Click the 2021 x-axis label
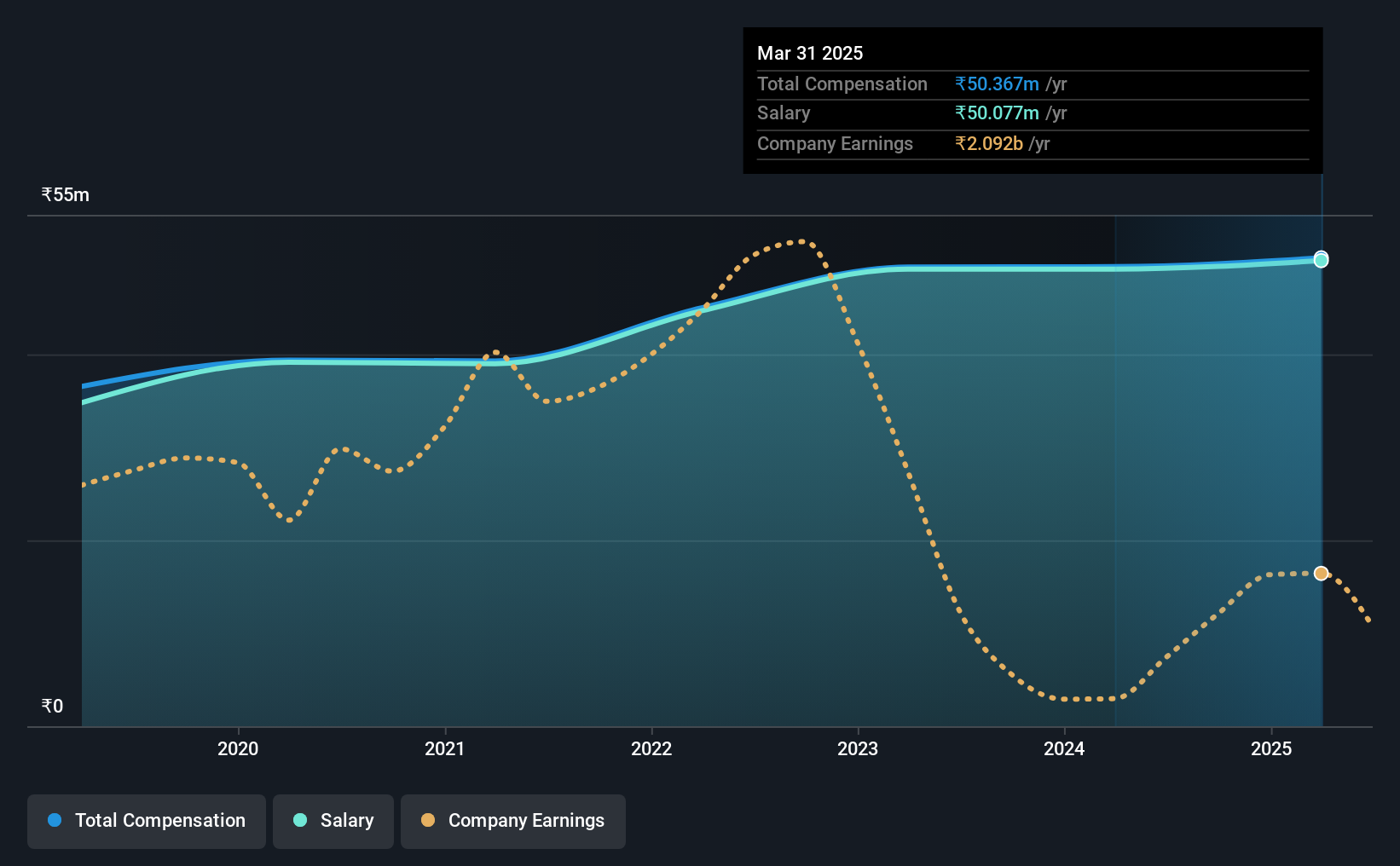Screen dimensions: 1400x866 pos(445,748)
